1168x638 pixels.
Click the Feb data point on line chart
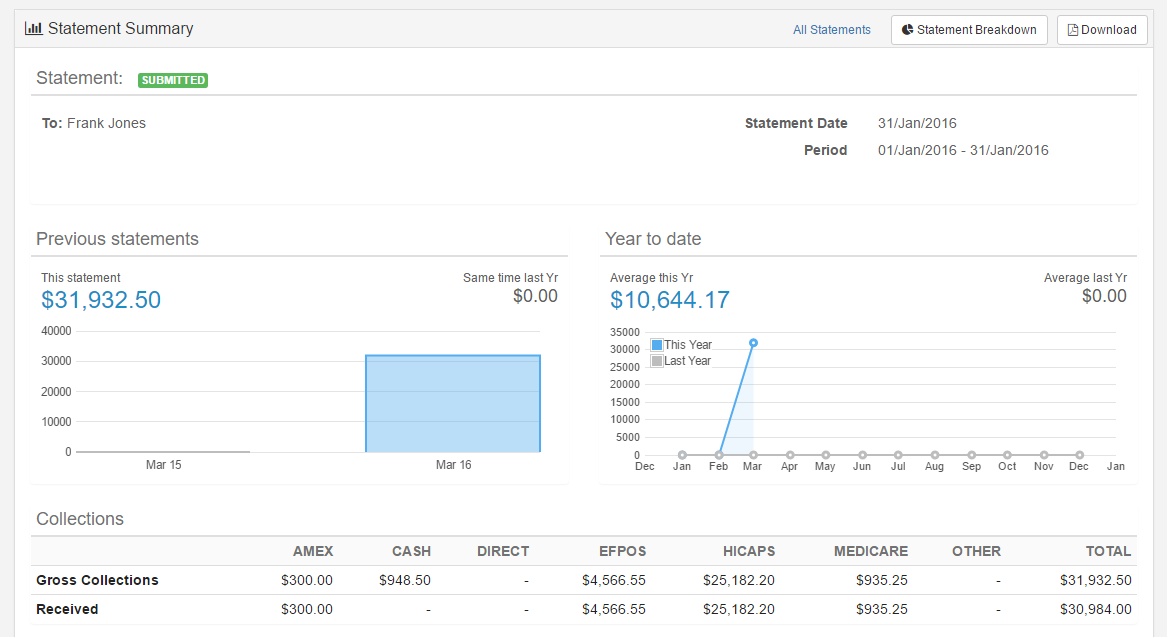click(719, 455)
